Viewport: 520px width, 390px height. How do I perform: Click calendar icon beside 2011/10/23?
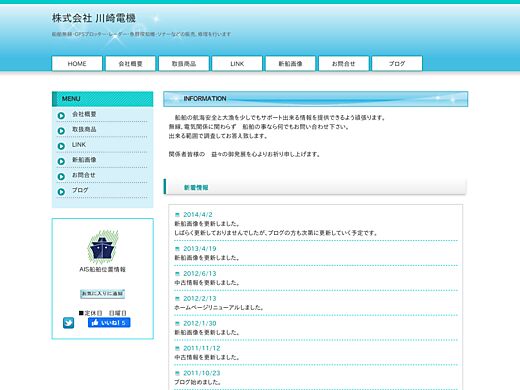point(177,373)
